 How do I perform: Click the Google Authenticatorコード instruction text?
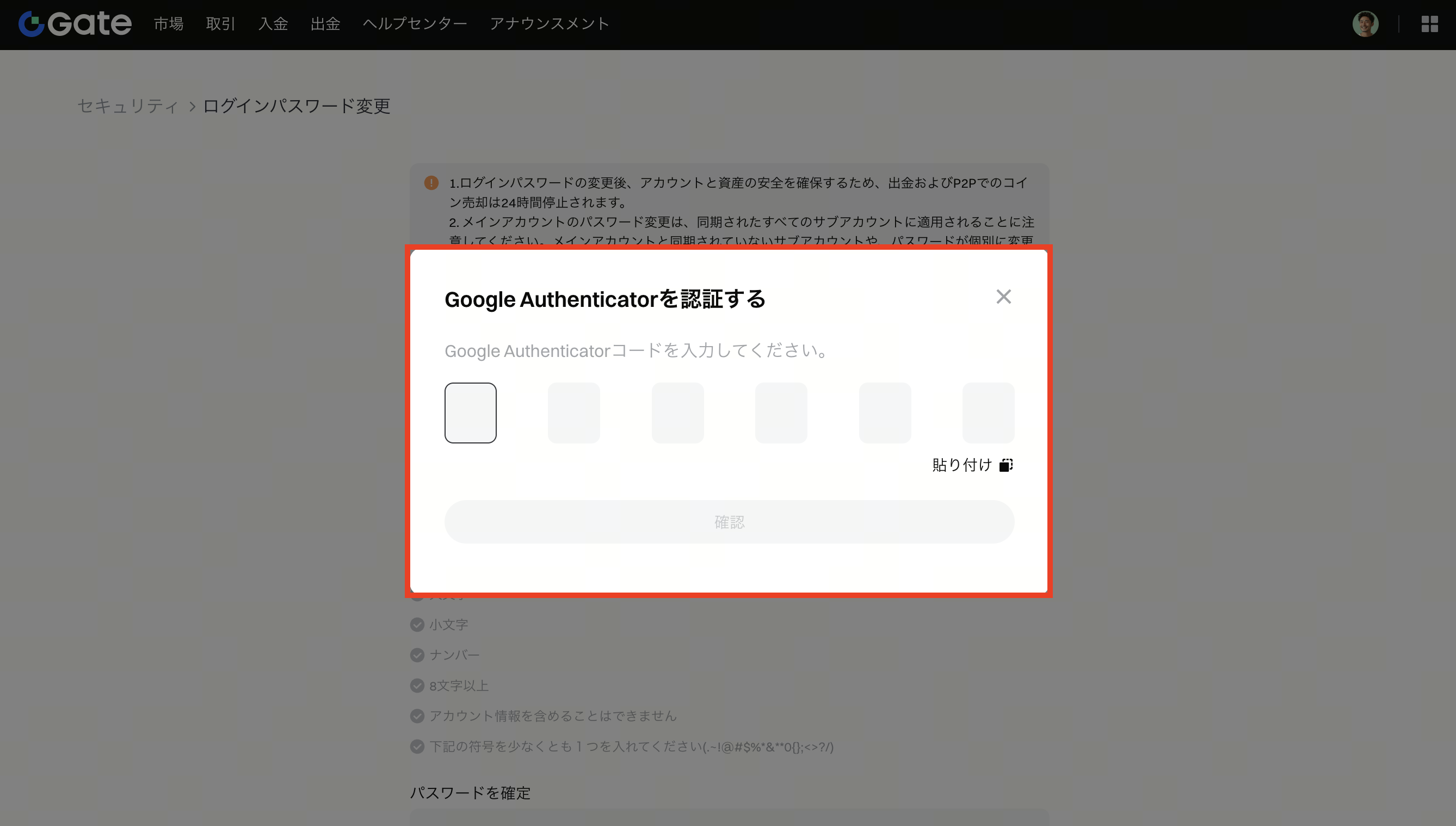pos(637,350)
